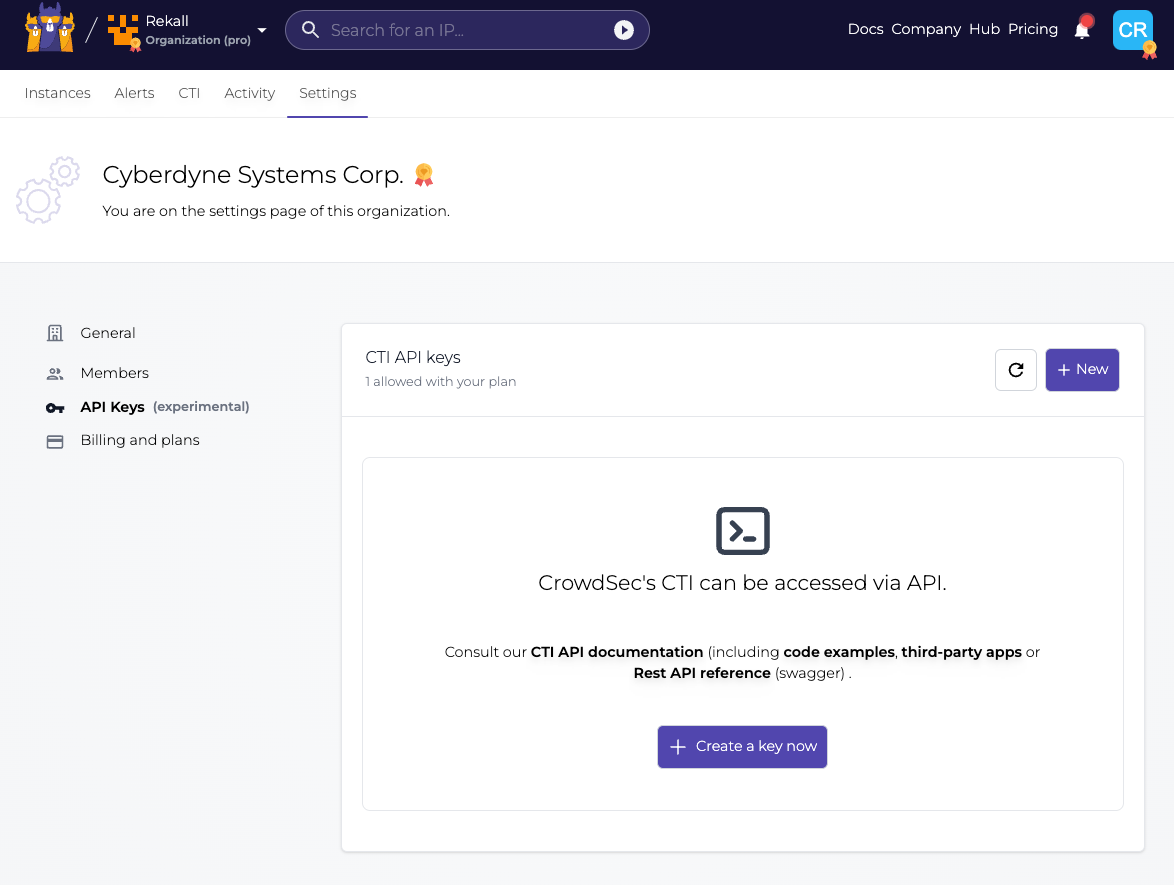Click the CR user avatar

(x=1133, y=30)
